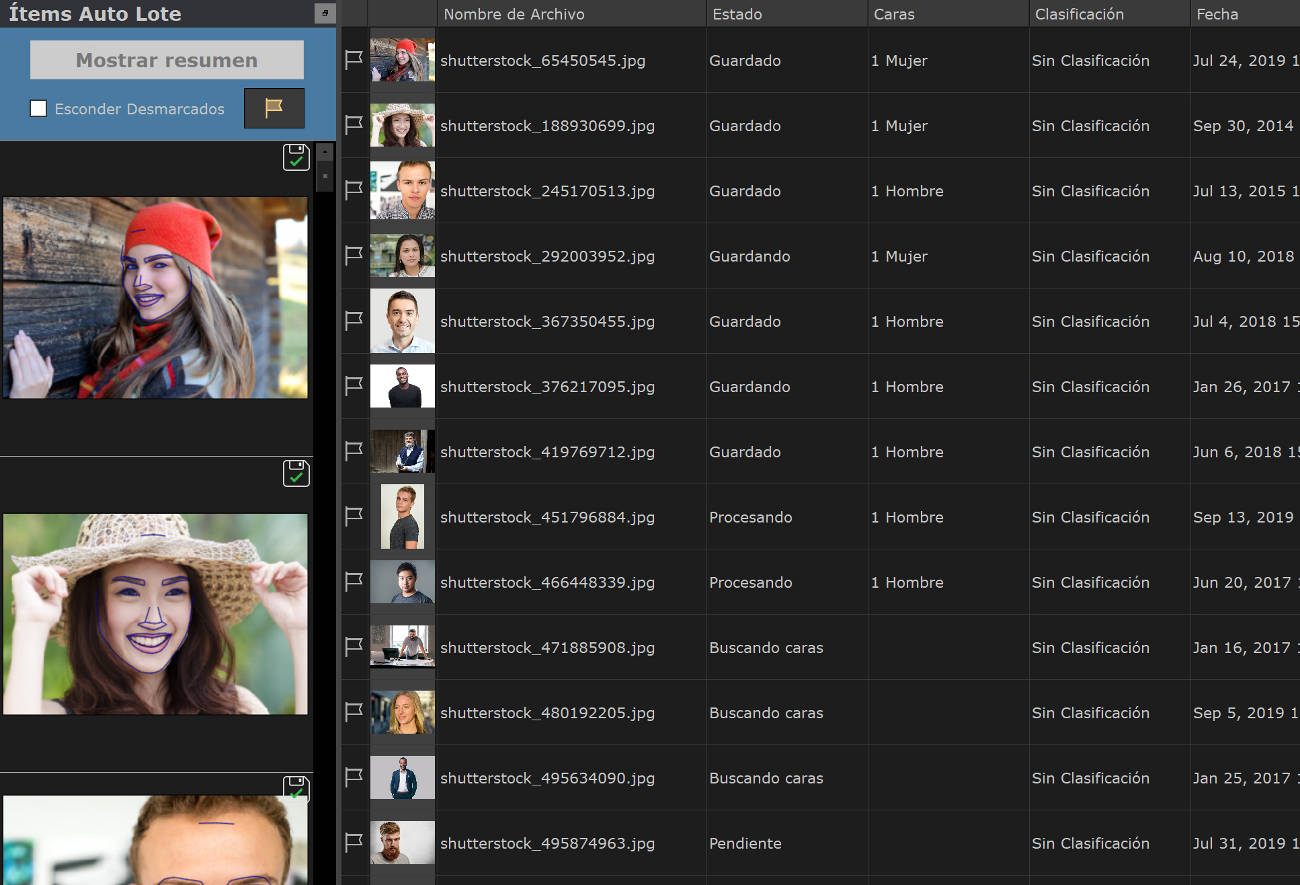The height and width of the screenshot is (885, 1300).
Task: Click the yellow flag filter button
Action: click(274, 108)
